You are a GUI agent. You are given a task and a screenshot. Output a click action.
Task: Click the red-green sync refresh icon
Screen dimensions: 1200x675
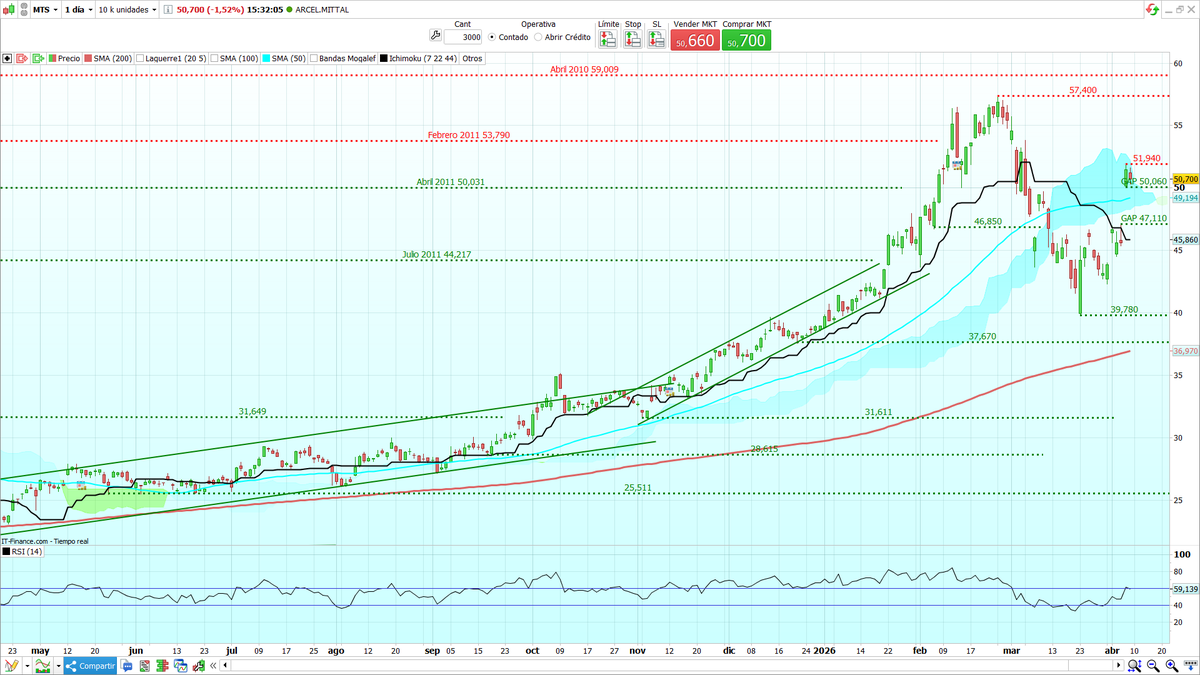1151,9
